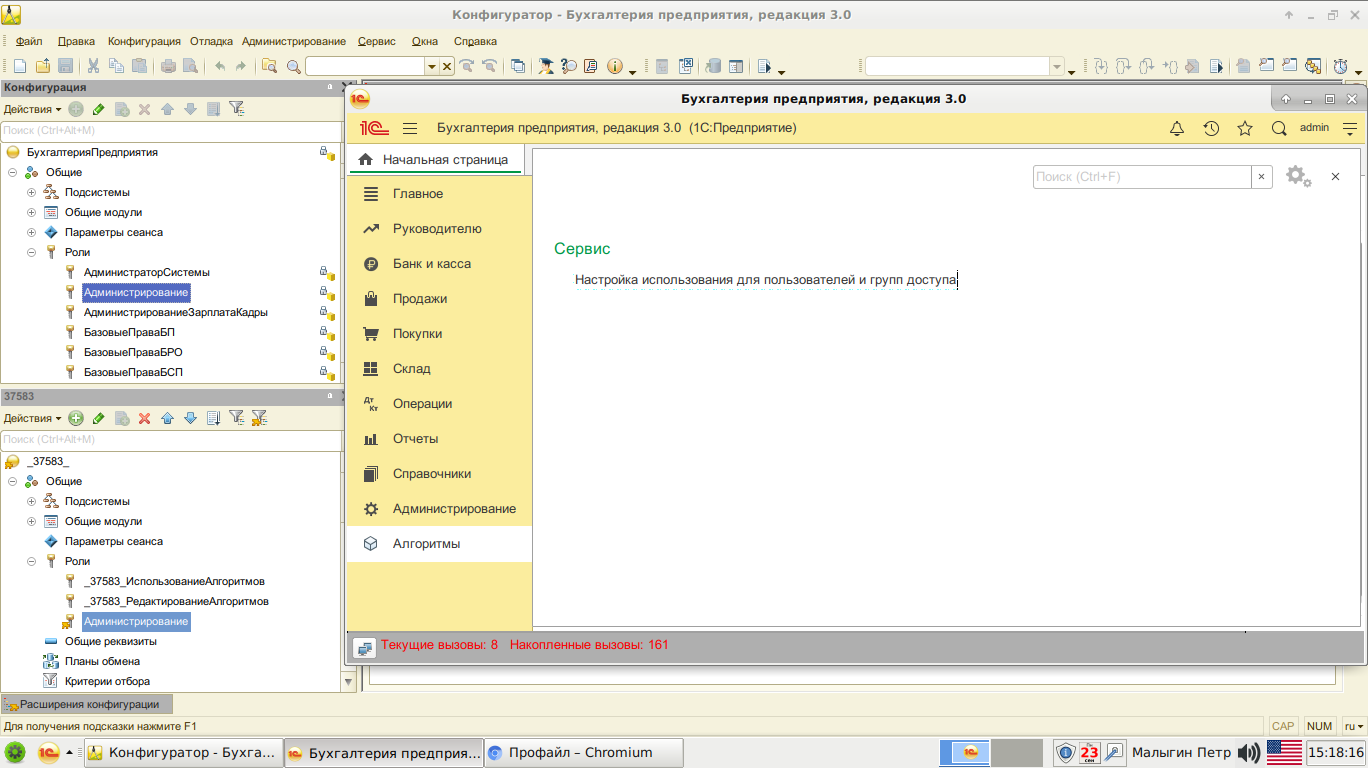Viewport: 1368px width, 768px height.
Task: Click the scrollbar down arrow of the 37583 tree
Action: point(349,682)
